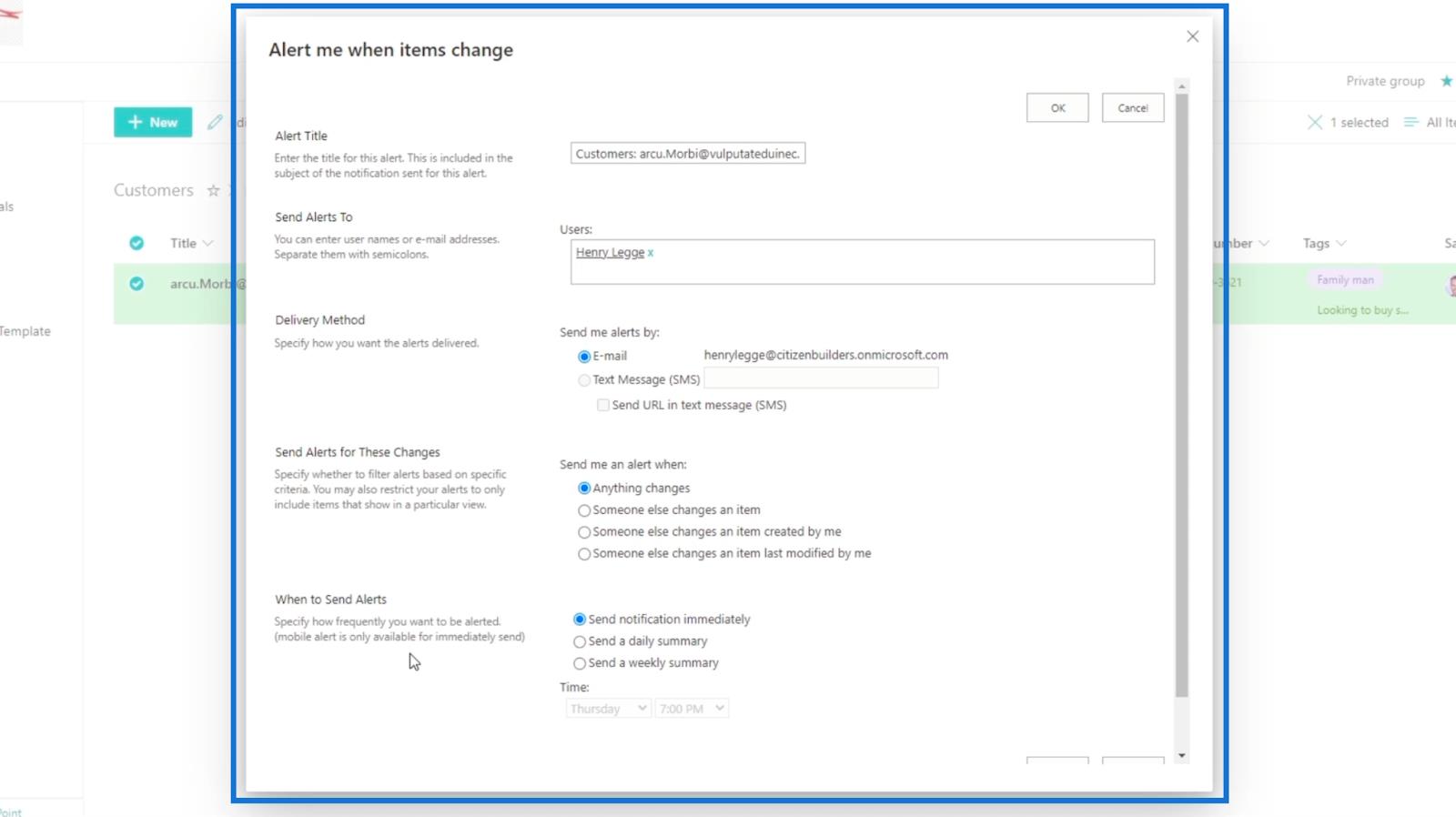Click the Customers list heading
Image resolution: width=1456 pixels, height=817 pixels.
pyautogui.click(x=154, y=190)
